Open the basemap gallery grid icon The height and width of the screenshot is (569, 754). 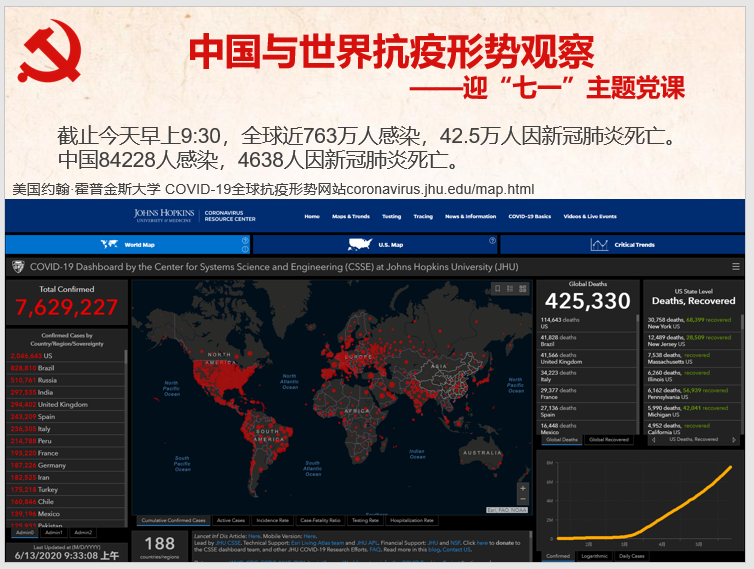pos(523,289)
